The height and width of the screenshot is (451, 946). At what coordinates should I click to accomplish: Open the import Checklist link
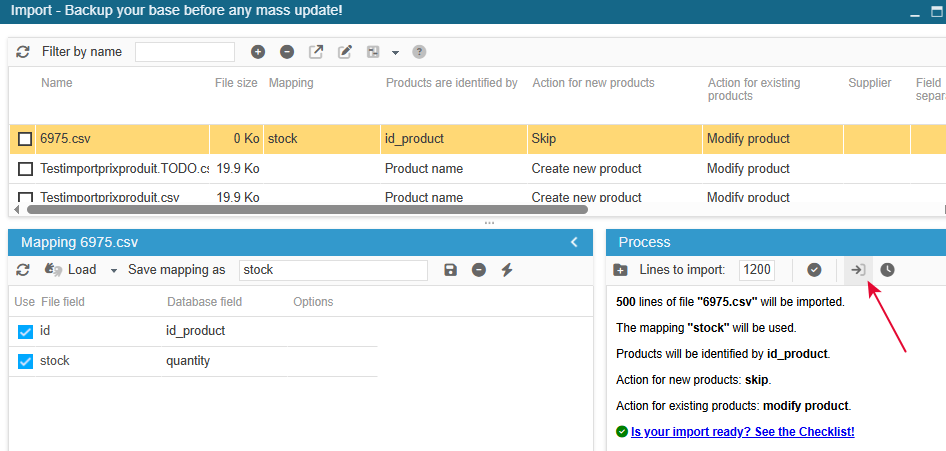pyautogui.click(x=743, y=432)
